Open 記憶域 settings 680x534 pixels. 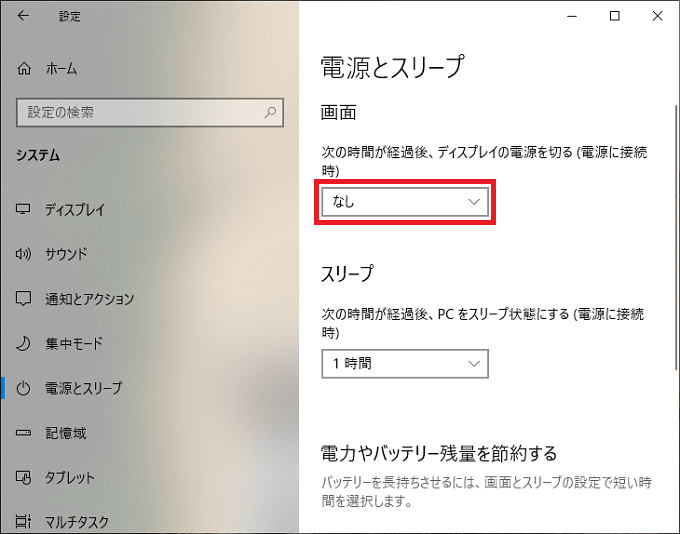pos(66,433)
